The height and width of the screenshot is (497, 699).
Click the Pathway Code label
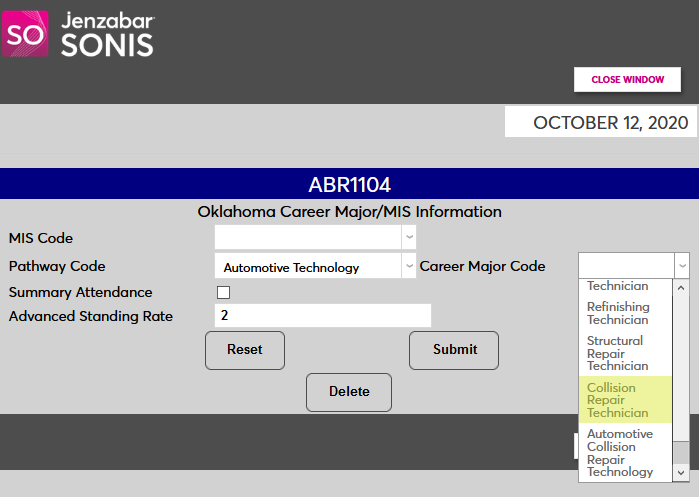pos(57,266)
